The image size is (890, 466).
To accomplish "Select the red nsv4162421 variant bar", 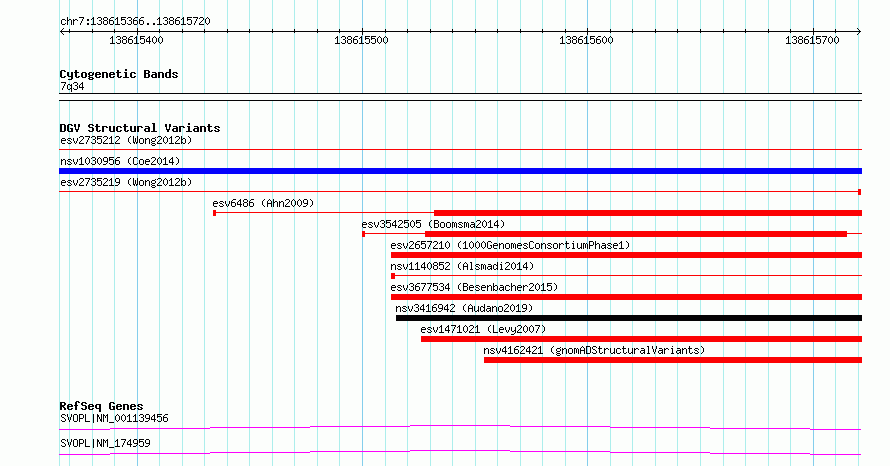I will pos(673,360).
